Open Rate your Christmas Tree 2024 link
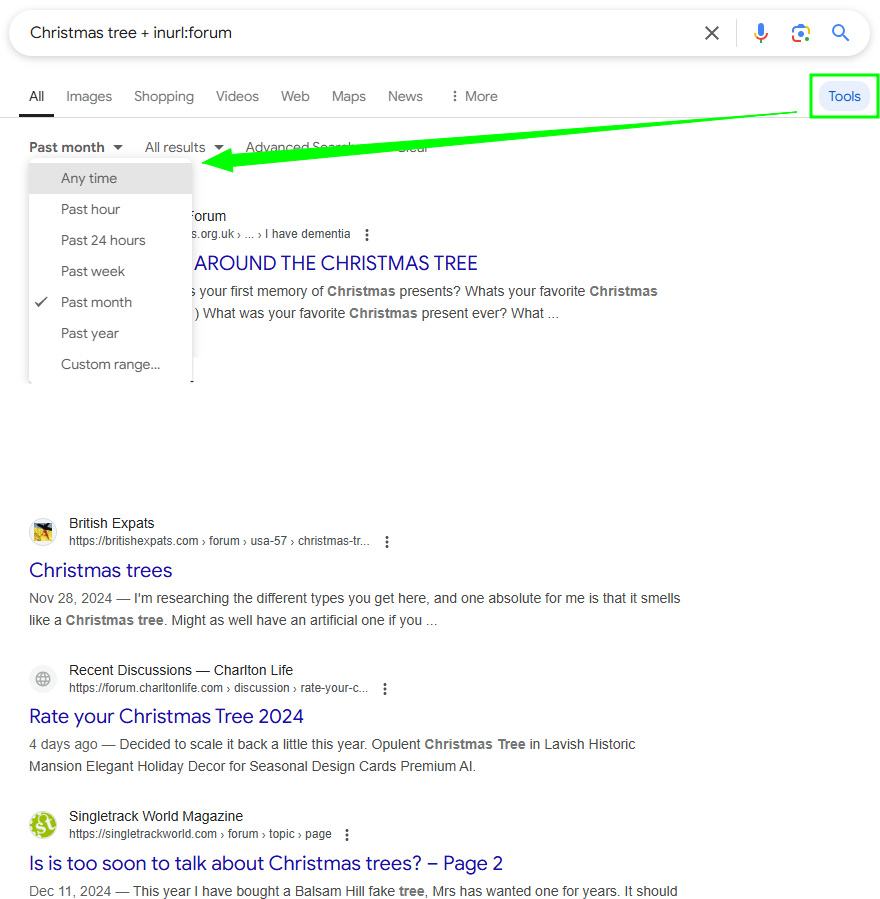The image size is (880, 899). tap(166, 716)
